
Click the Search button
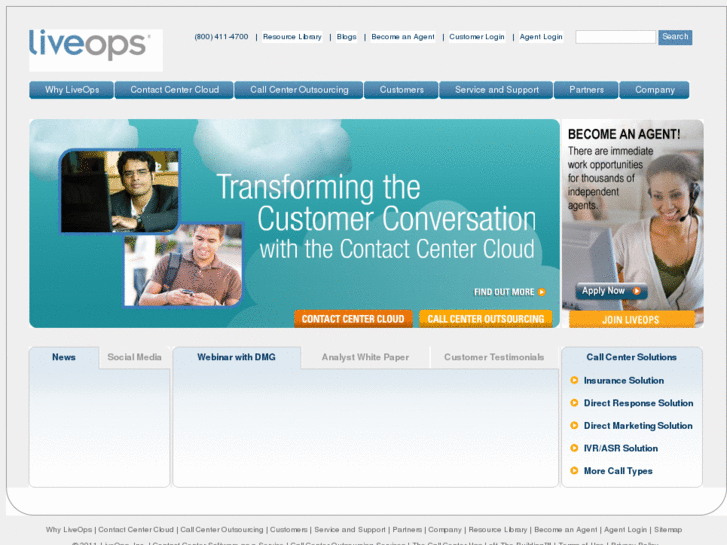[x=675, y=37]
